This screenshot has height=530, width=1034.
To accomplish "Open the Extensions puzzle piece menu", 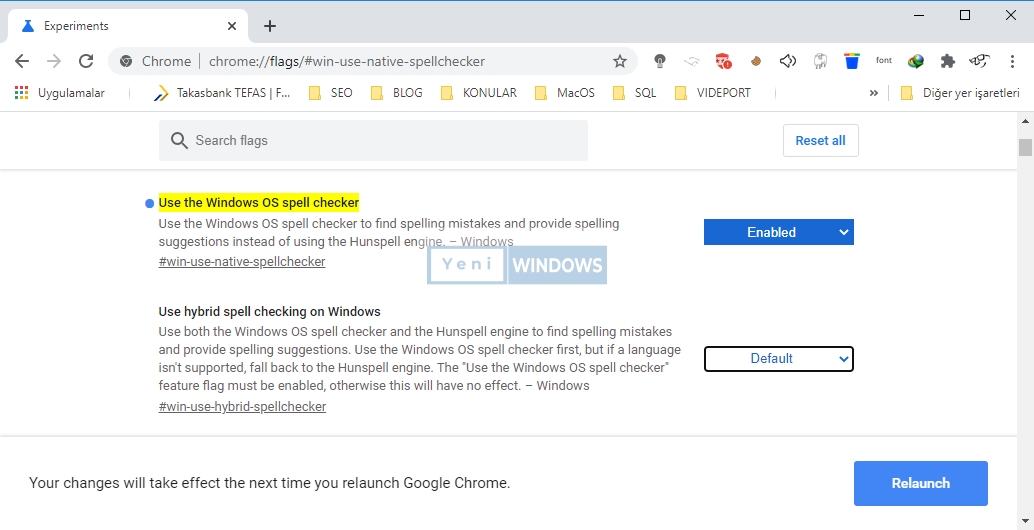I will click(948, 61).
